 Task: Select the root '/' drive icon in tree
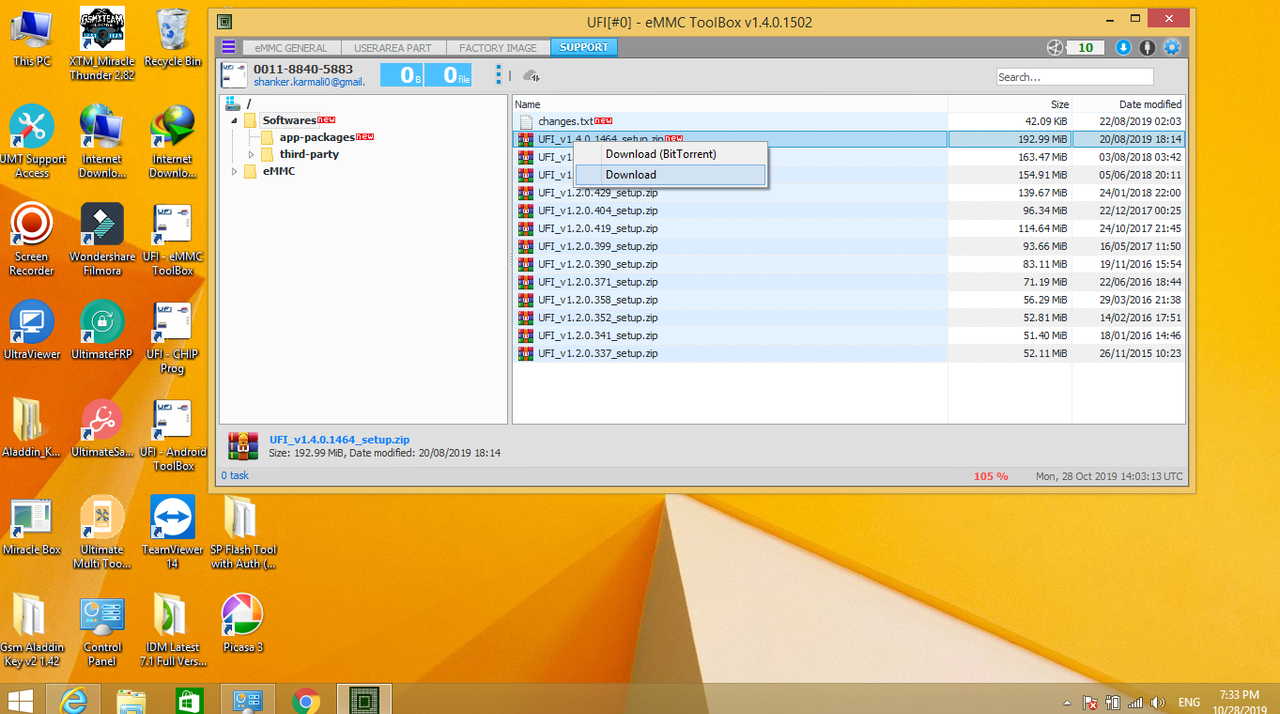pos(232,103)
